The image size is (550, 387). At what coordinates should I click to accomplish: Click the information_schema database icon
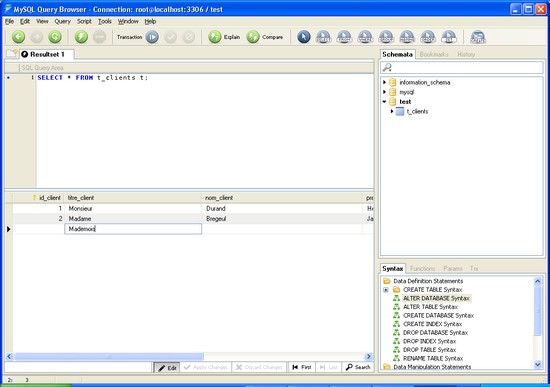(393, 82)
